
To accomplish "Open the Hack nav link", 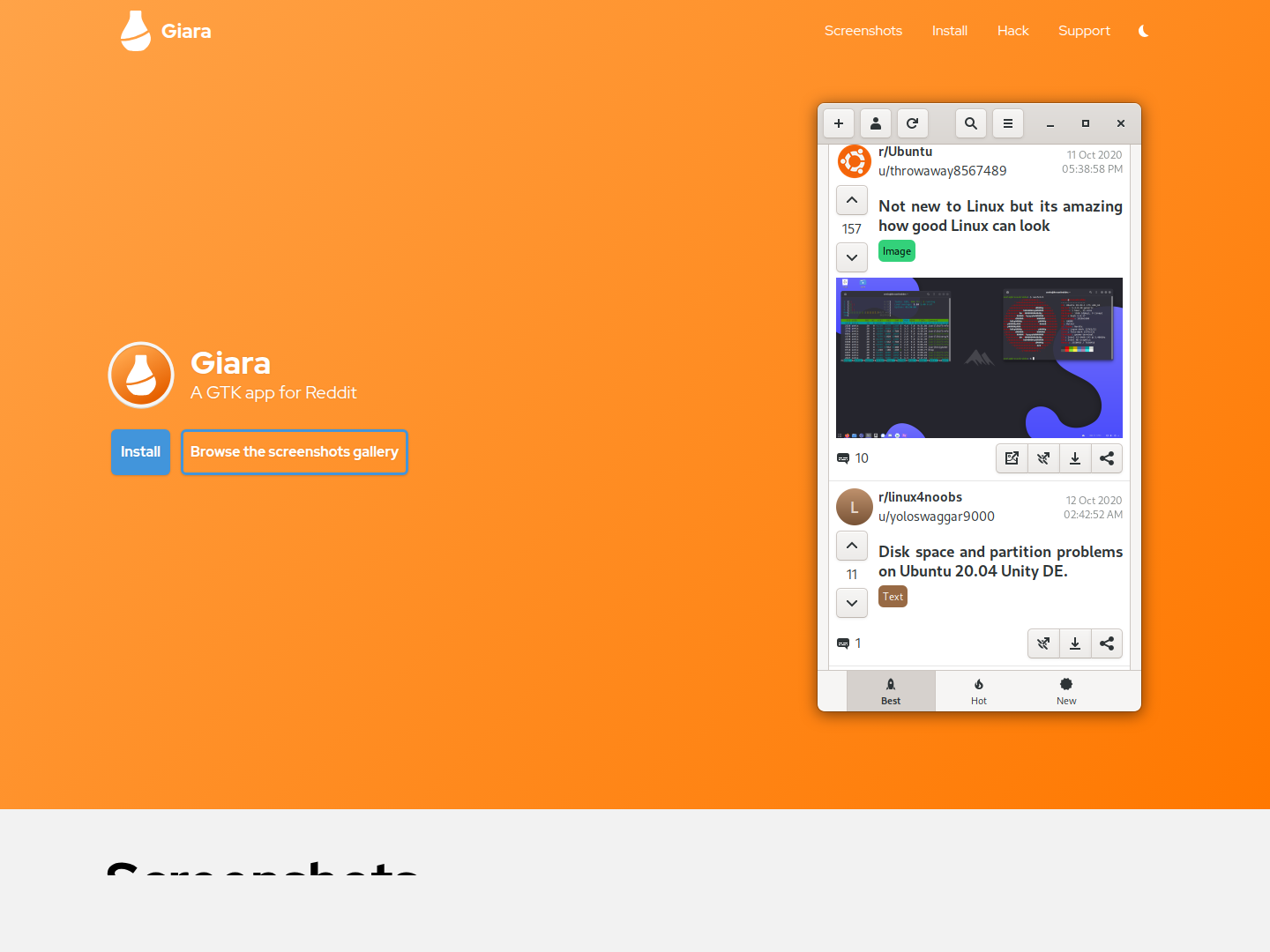I will pyautogui.click(x=1013, y=31).
